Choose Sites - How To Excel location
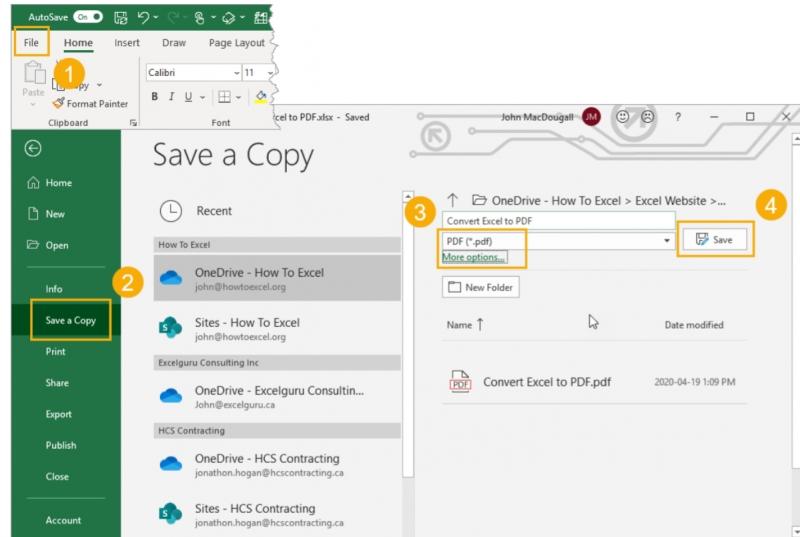Image resolution: width=800 pixels, height=537 pixels. click(277, 328)
